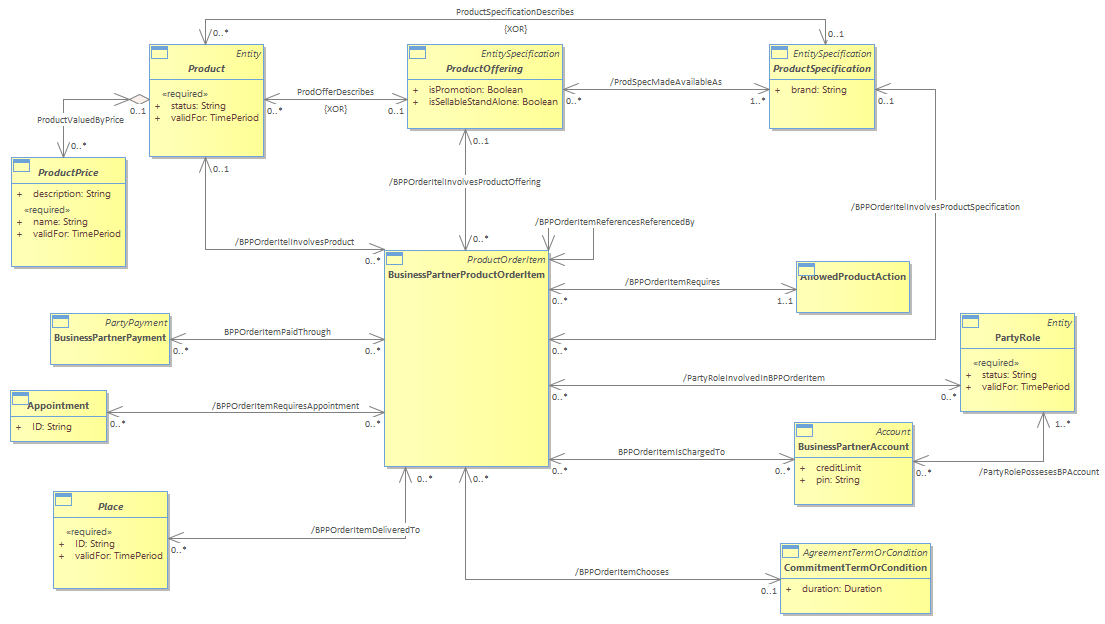Click the class icon in the AllowedProductAction box
This screenshot has height=624, width=1105.
coord(806,269)
